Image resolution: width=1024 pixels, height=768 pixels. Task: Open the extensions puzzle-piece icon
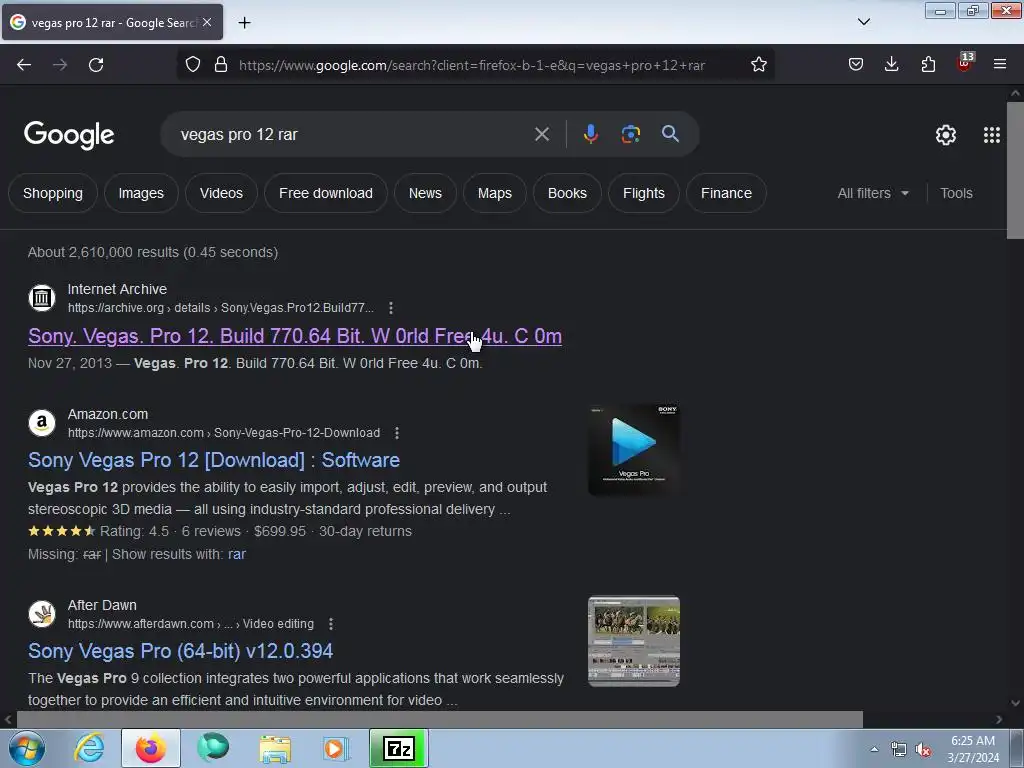(x=928, y=64)
